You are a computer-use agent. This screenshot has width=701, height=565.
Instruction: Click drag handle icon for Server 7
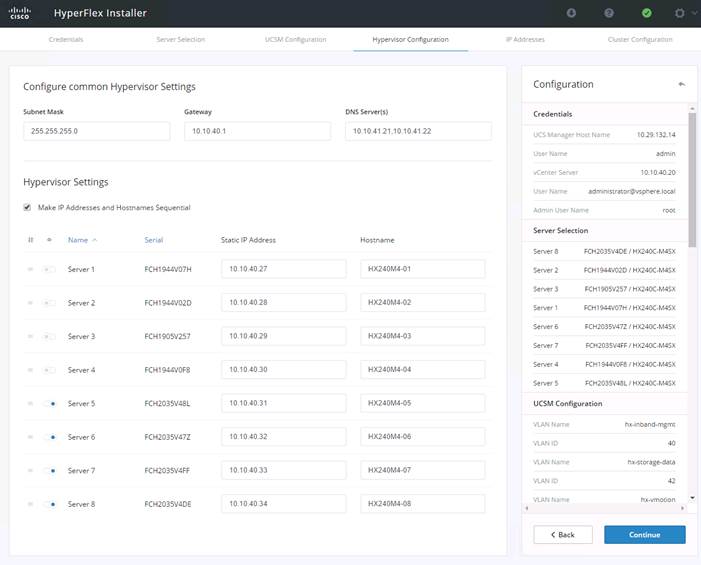pos(30,470)
